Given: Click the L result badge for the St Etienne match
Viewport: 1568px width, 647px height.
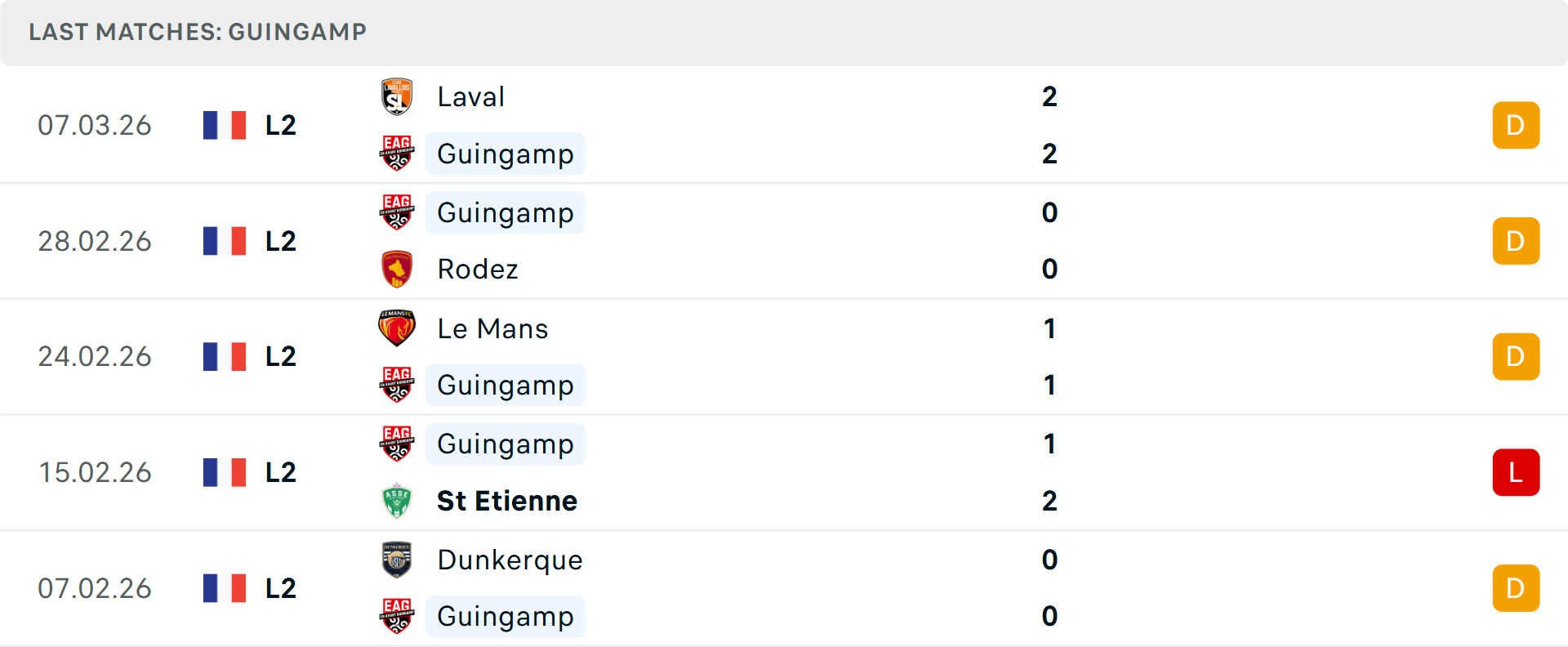Looking at the screenshot, I should pyautogui.click(x=1516, y=472).
